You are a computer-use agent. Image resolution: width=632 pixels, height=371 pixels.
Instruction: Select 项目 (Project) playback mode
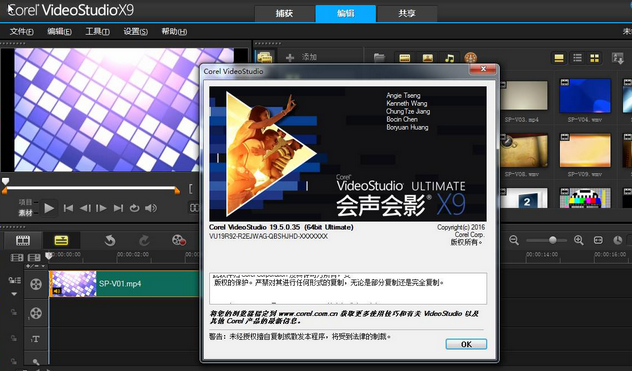click(25, 202)
